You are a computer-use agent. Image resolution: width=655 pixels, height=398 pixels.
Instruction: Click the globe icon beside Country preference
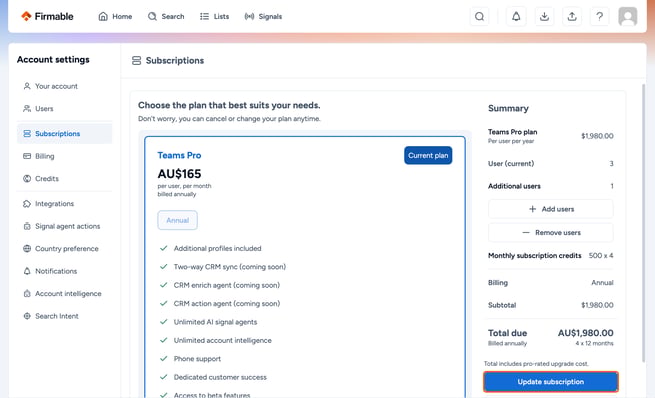(27, 249)
